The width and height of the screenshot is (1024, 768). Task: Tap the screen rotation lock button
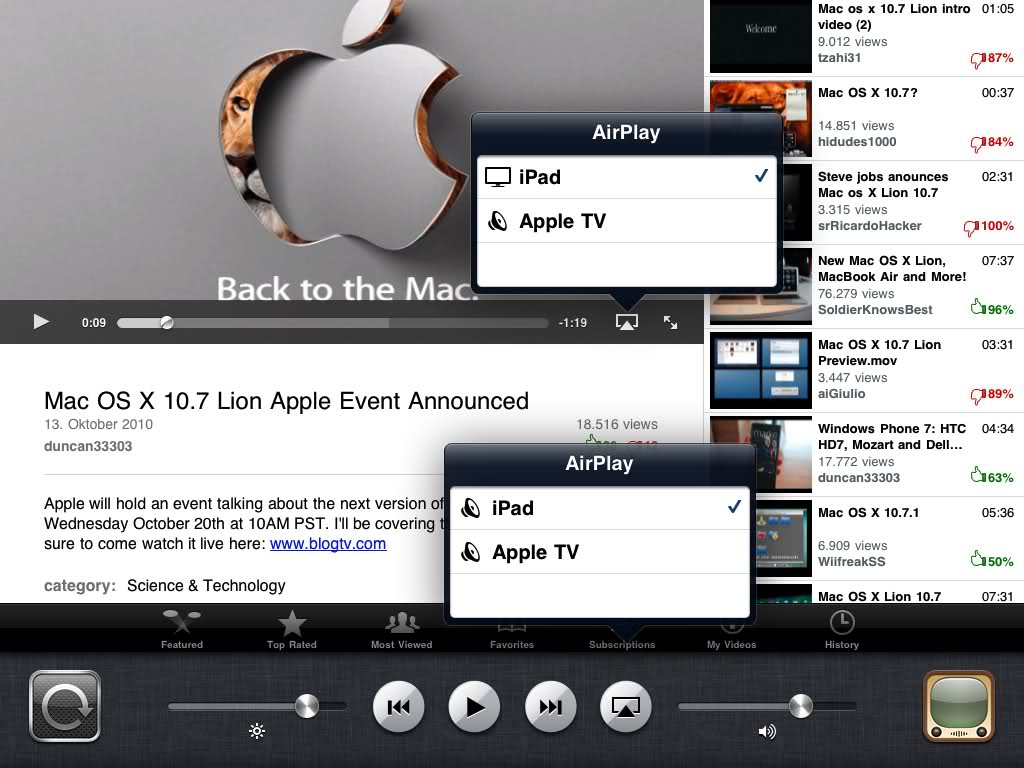[x=65, y=706]
